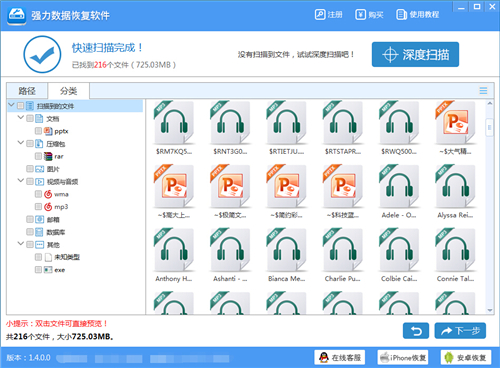500x368 pixels.
Task: Click the 注册 register icon button
Action: click(329, 15)
